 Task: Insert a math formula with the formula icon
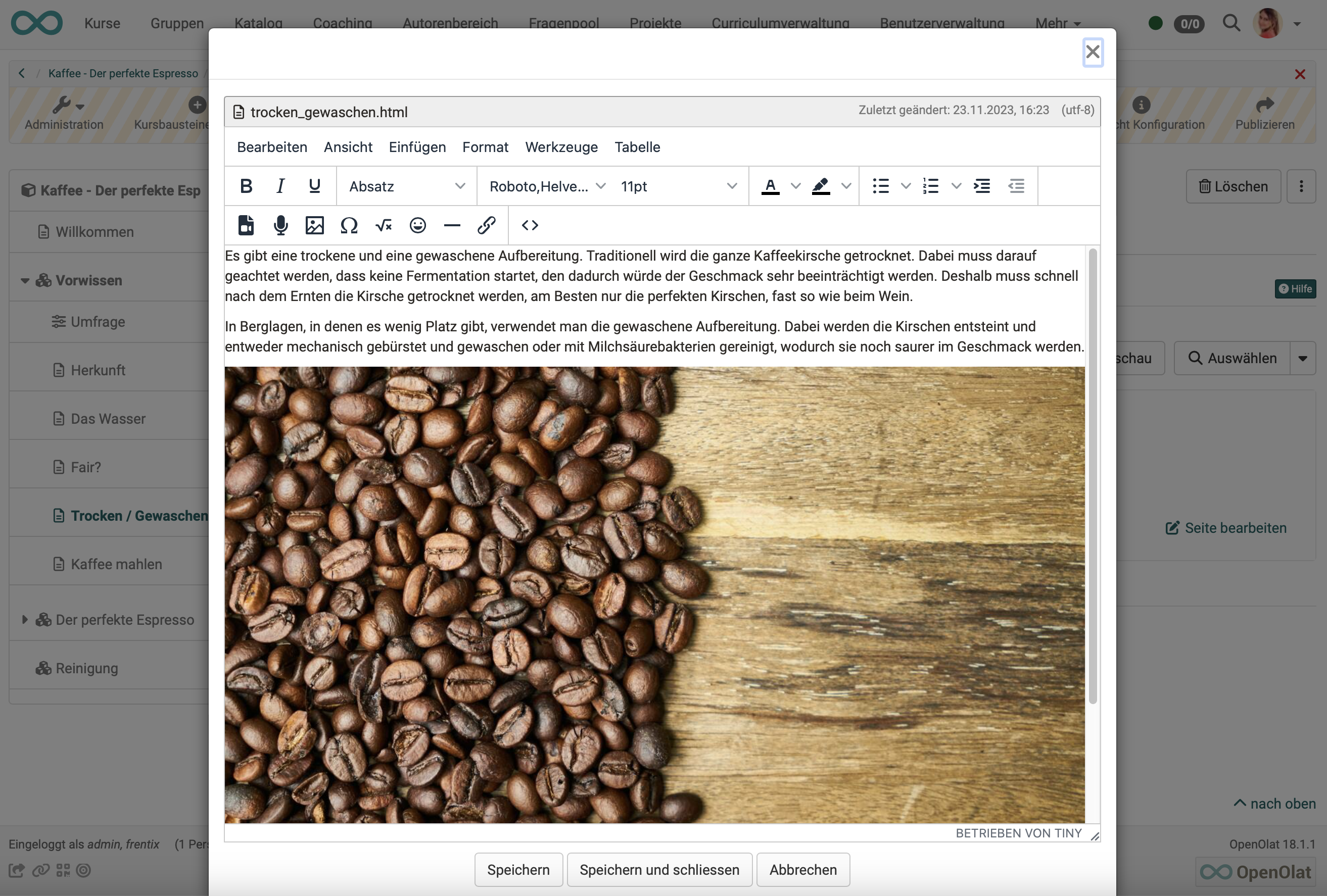(383, 225)
